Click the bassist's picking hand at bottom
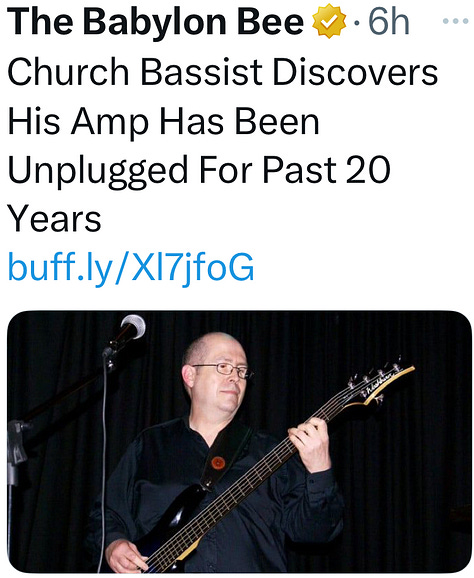Screen dimensions: 474x578 [x=127, y=557]
